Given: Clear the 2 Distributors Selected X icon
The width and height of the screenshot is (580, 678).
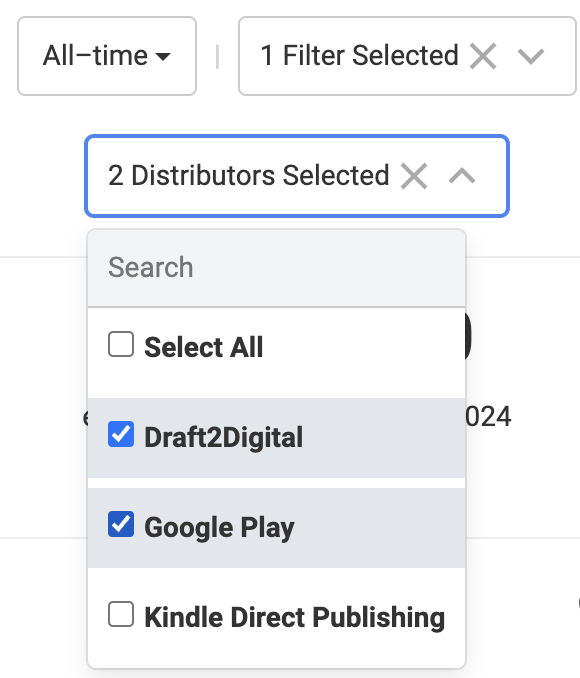Looking at the screenshot, I should click(x=414, y=176).
